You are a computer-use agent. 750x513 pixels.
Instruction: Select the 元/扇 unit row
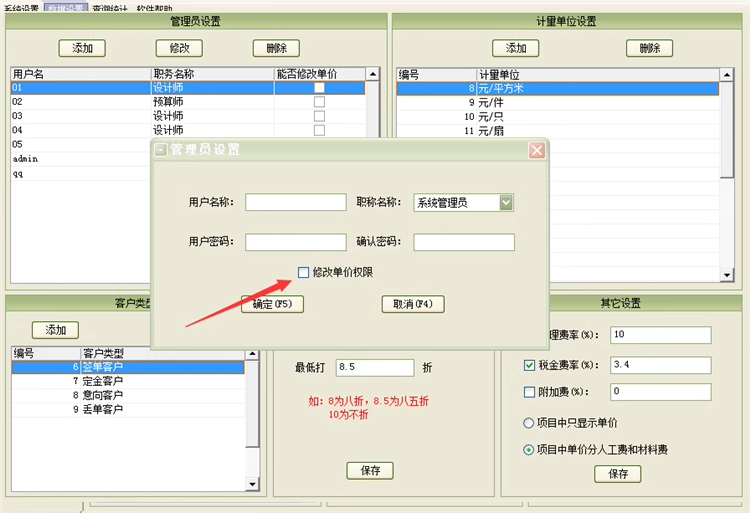(558, 131)
